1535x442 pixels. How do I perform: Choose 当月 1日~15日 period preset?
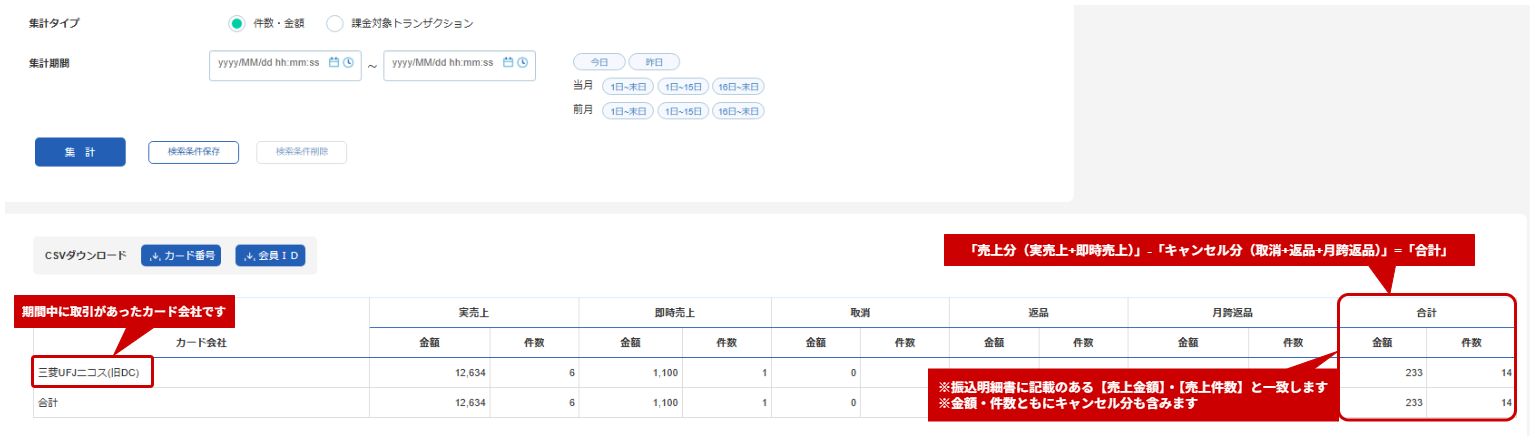(x=683, y=86)
